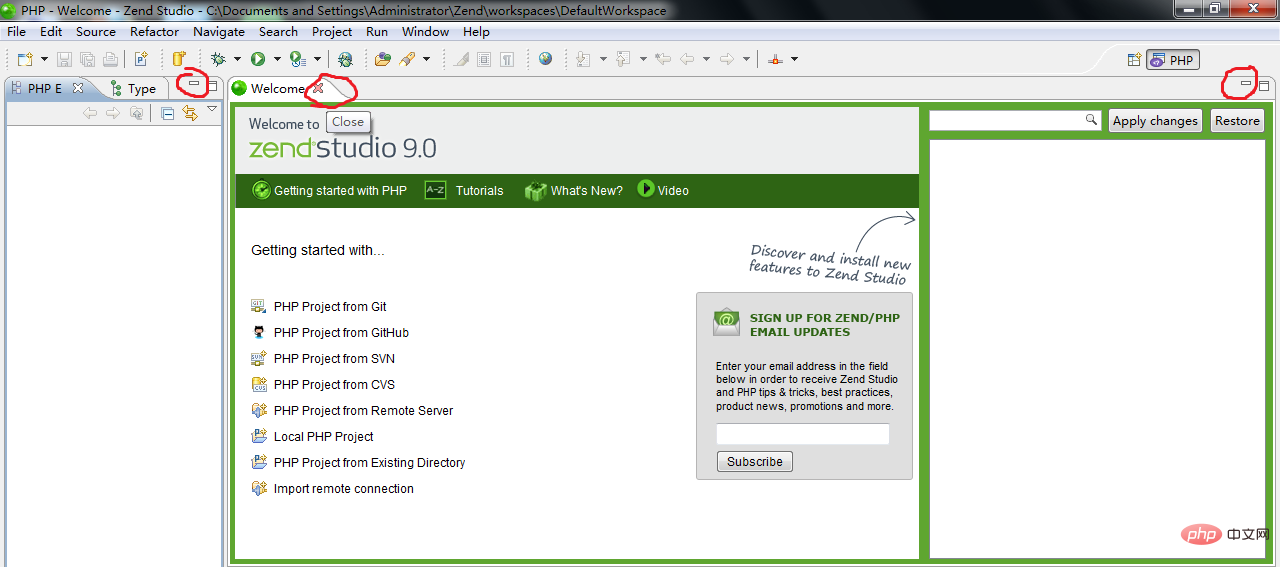This screenshot has width=1280, height=567.
Task: Click Collapse All in PHP Explorer
Action: [167, 113]
